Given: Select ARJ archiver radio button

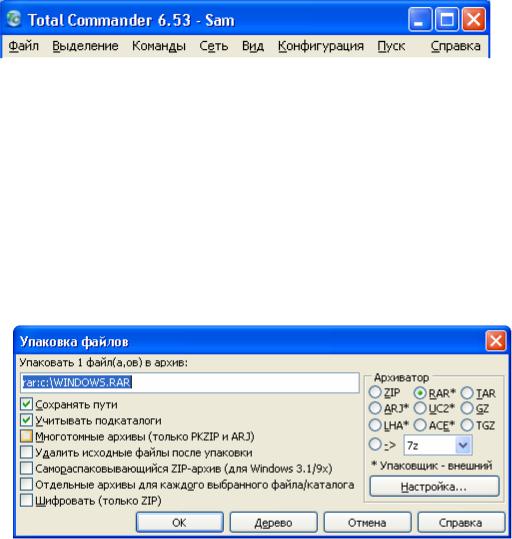Looking at the screenshot, I should coord(375,408).
